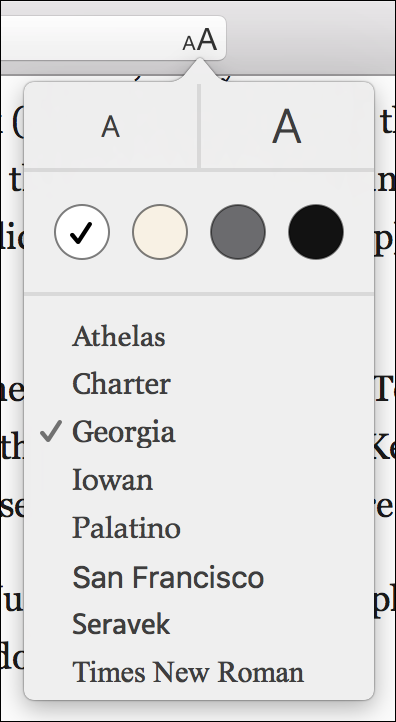
Task: Change font to Iowan
Action: [112, 480]
